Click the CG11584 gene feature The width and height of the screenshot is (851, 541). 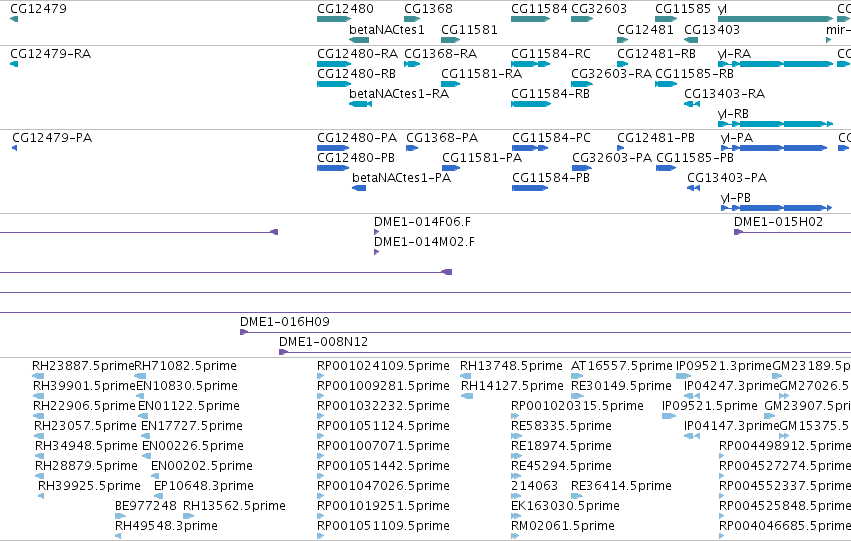[530, 20]
